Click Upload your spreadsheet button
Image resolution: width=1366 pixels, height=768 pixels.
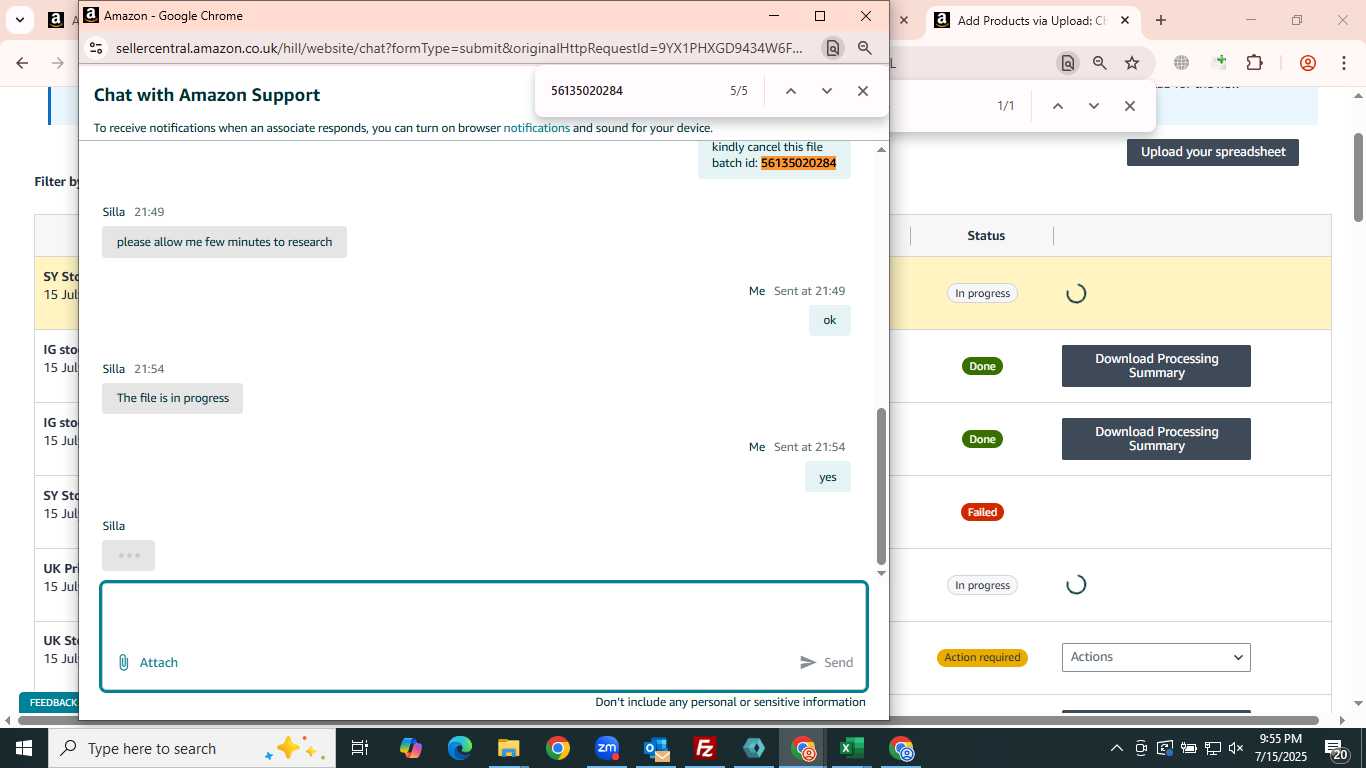pos(1213,152)
